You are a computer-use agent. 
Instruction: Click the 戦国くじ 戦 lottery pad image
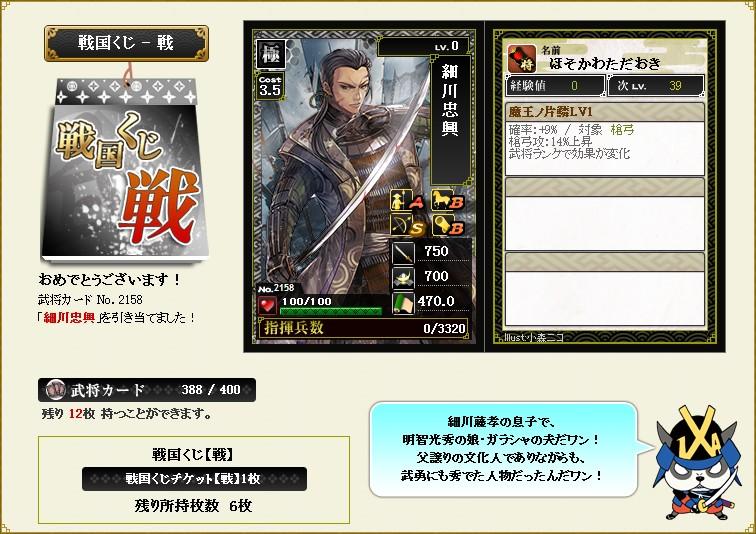124,170
